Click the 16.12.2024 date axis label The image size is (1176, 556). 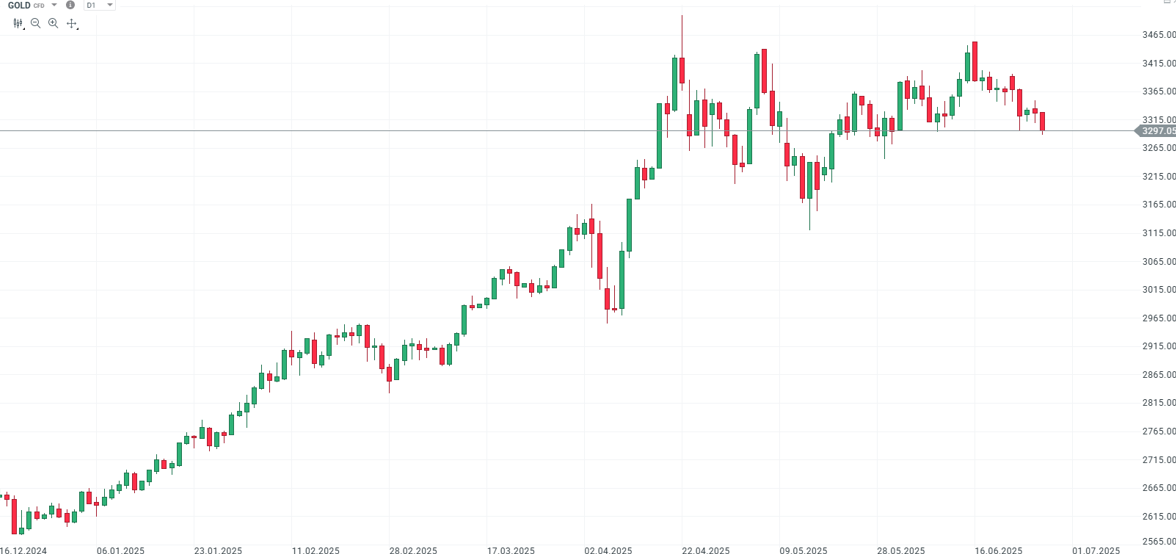pos(24,550)
